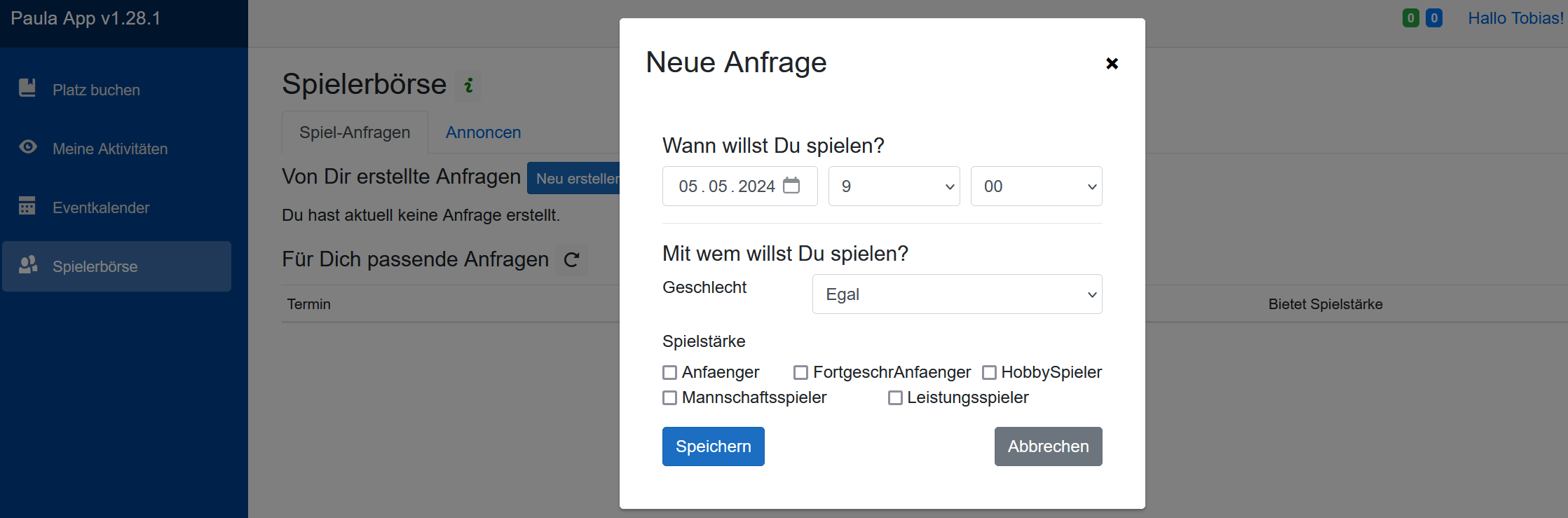
Task: Enable the FortgeschrAnfaenger skill level
Action: coord(801,373)
